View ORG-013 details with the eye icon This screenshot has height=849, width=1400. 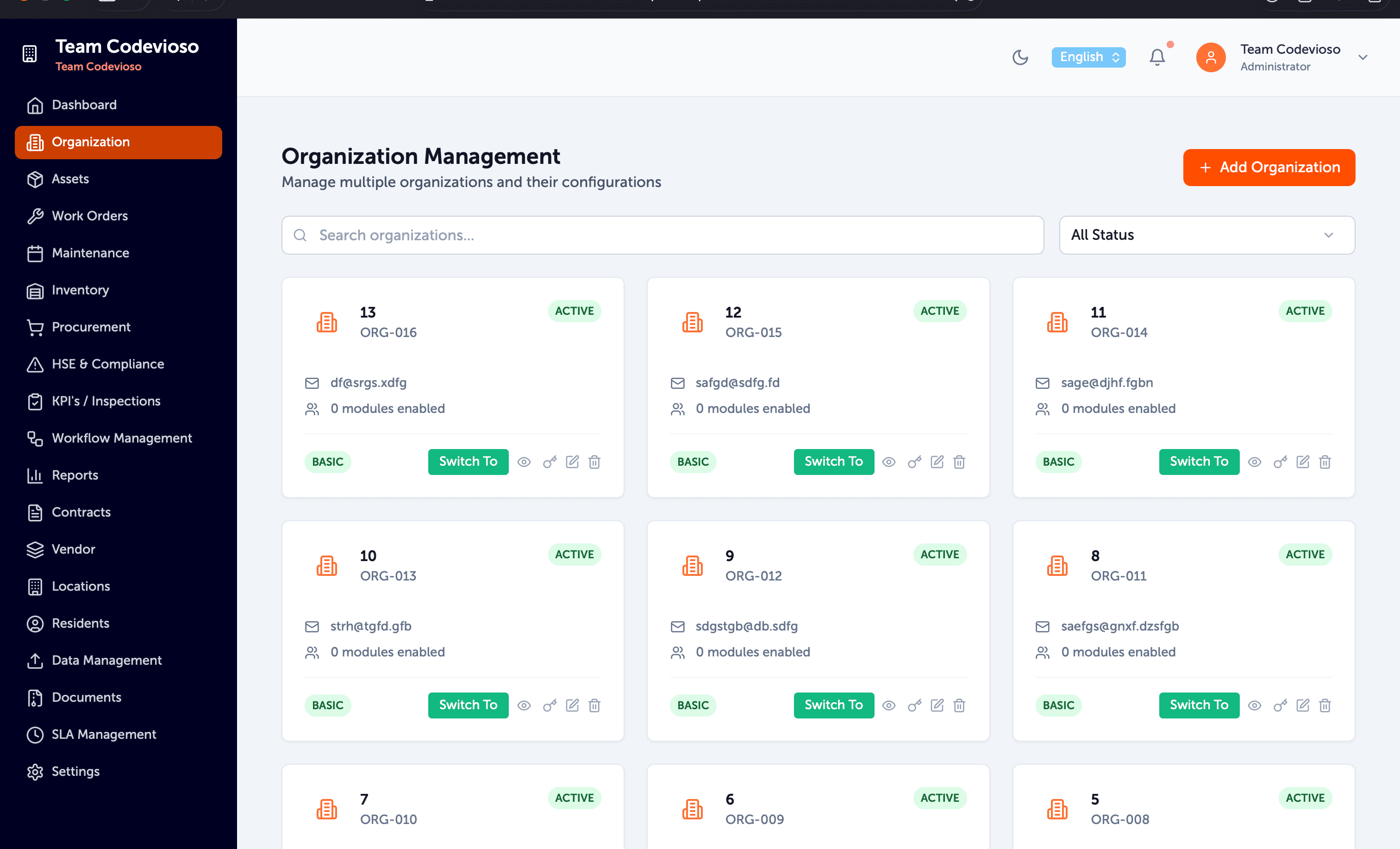[x=524, y=705]
